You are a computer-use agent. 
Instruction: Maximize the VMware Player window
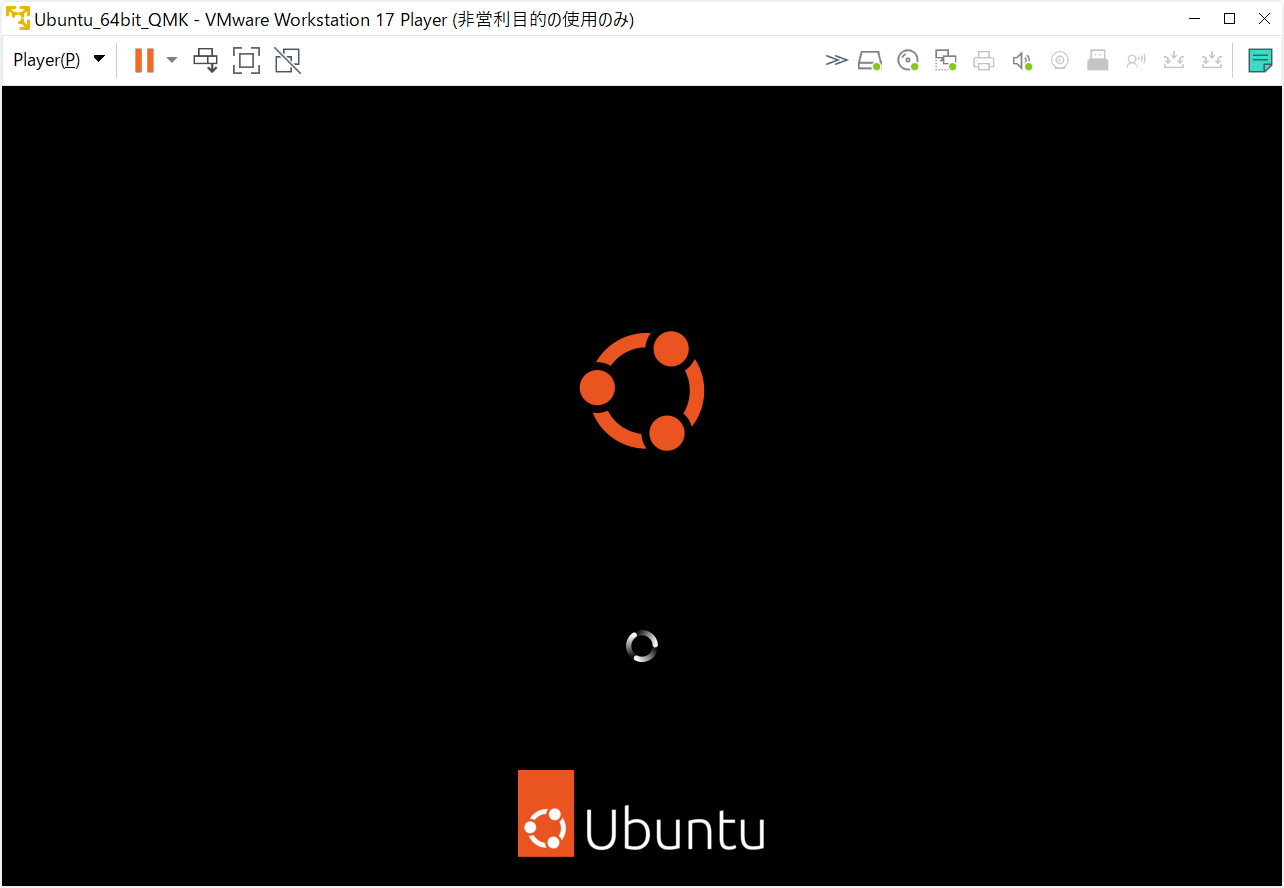click(x=1230, y=18)
